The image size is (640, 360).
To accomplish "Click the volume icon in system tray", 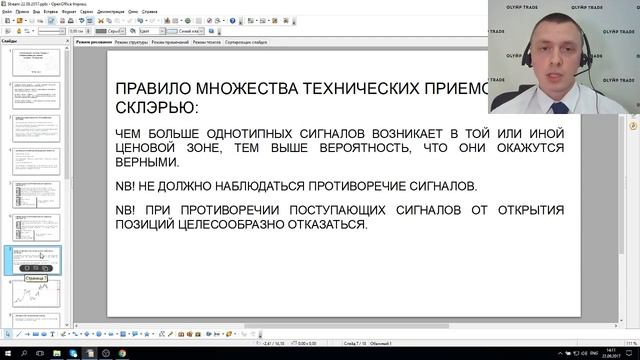I will click(x=584, y=353).
